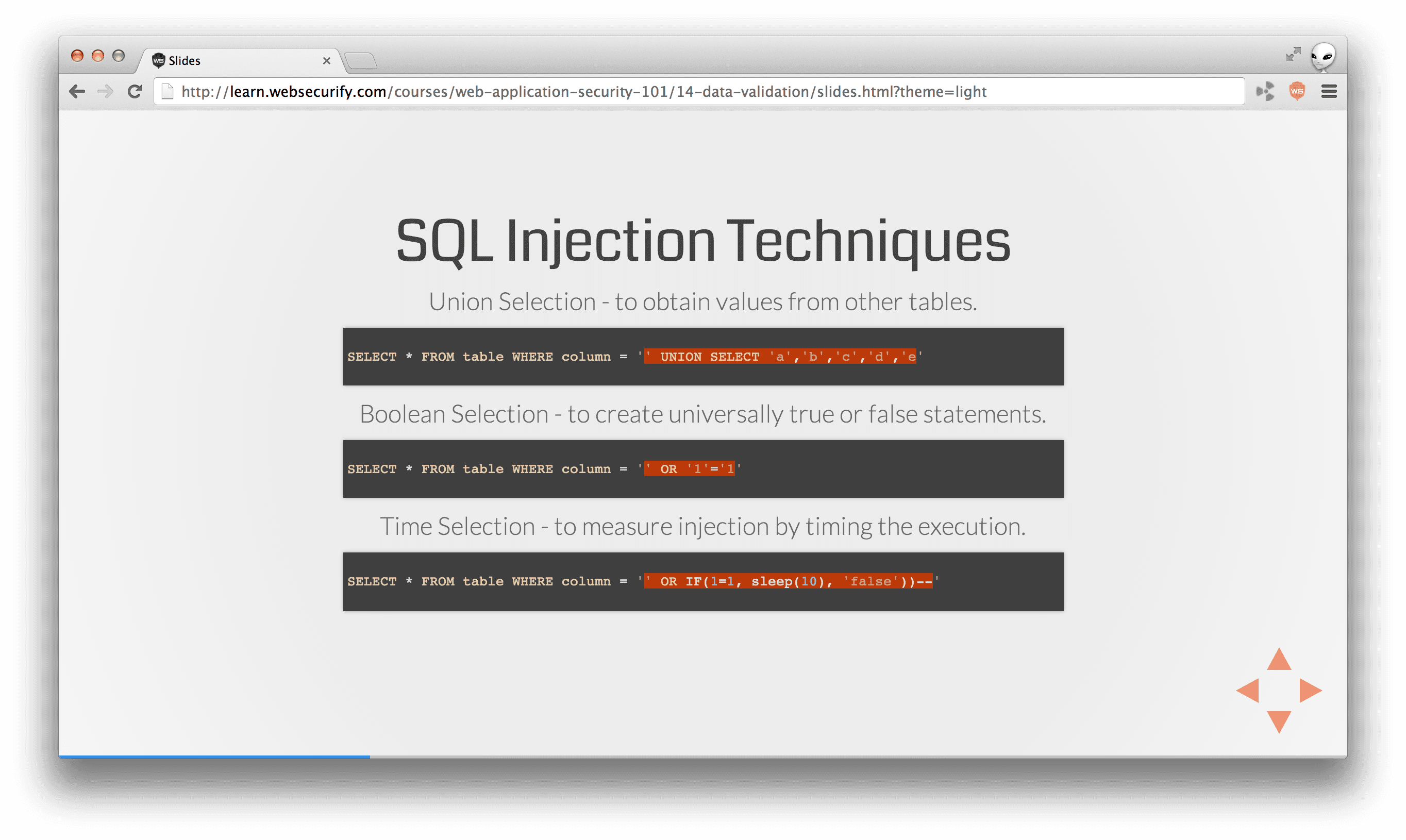
Task: Click the gray extension icon beside the WS icon
Action: pyautogui.click(x=1265, y=91)
